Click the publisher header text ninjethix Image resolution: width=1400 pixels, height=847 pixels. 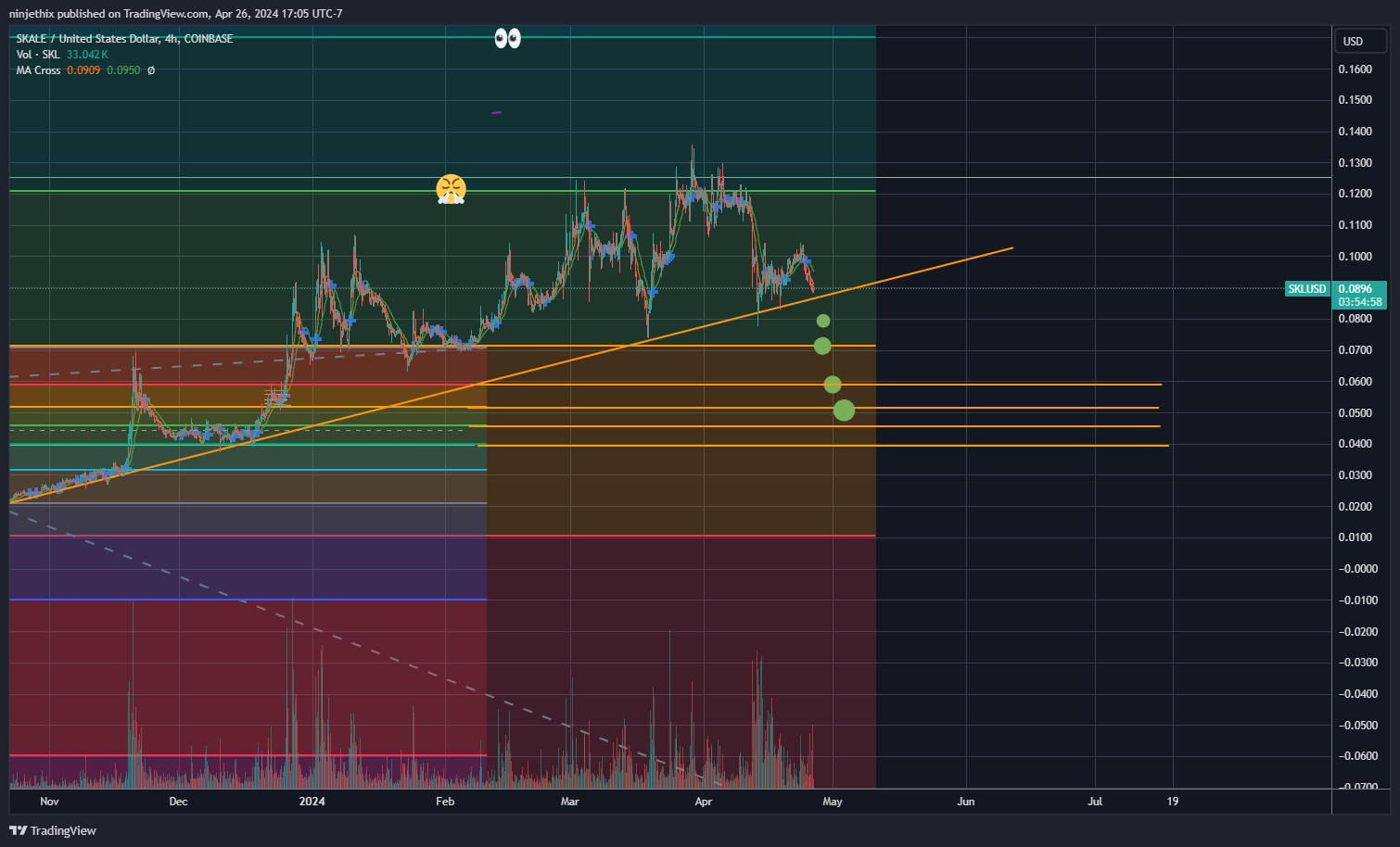pyautogui.click(x=32, y=14)
